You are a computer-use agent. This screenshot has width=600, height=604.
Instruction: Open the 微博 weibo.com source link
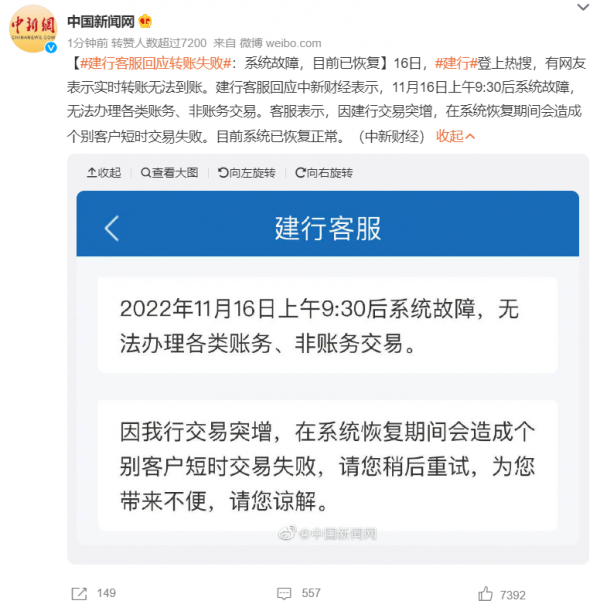click(280, 43)
